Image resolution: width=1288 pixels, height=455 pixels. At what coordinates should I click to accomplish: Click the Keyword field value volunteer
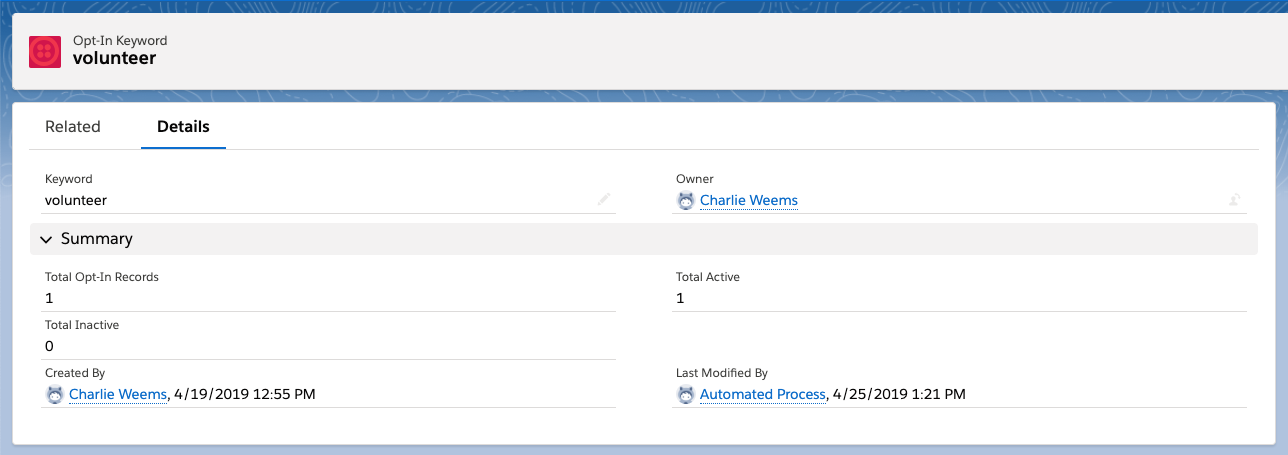point(76,200)
